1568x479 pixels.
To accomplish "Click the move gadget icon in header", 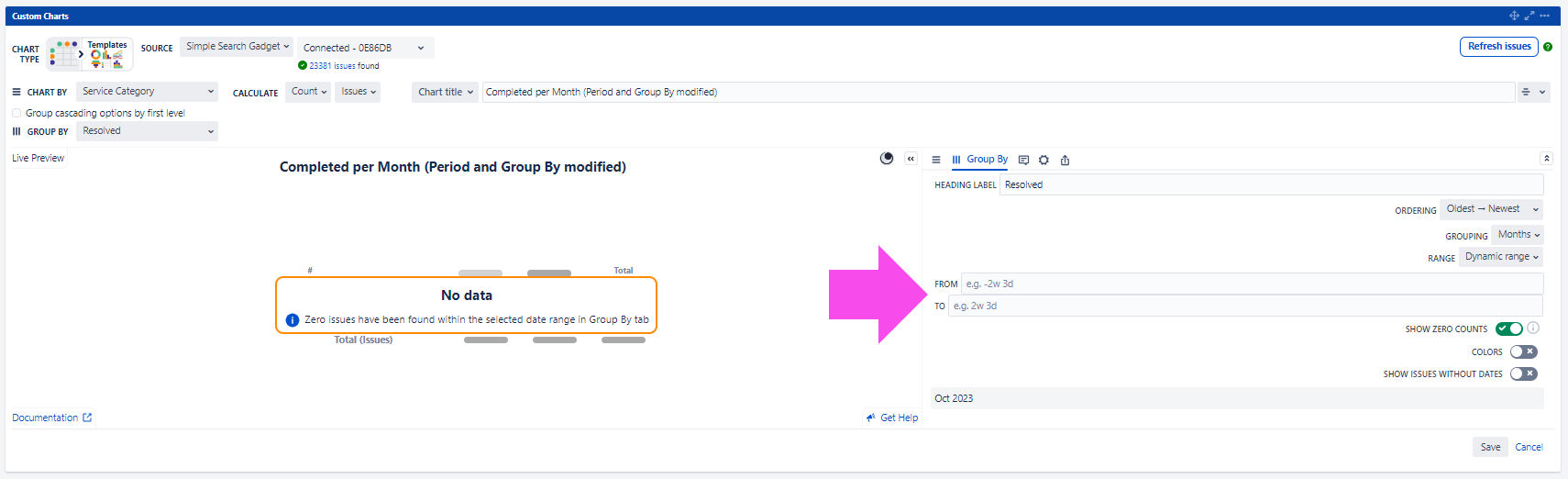I will pos(1514,16).
